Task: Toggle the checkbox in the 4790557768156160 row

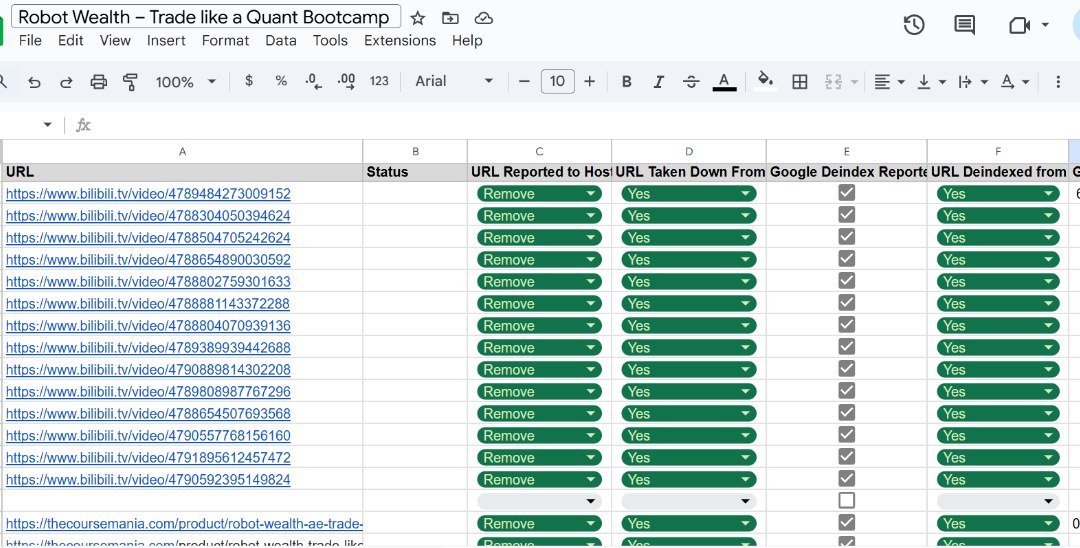Action: (847, 434)
